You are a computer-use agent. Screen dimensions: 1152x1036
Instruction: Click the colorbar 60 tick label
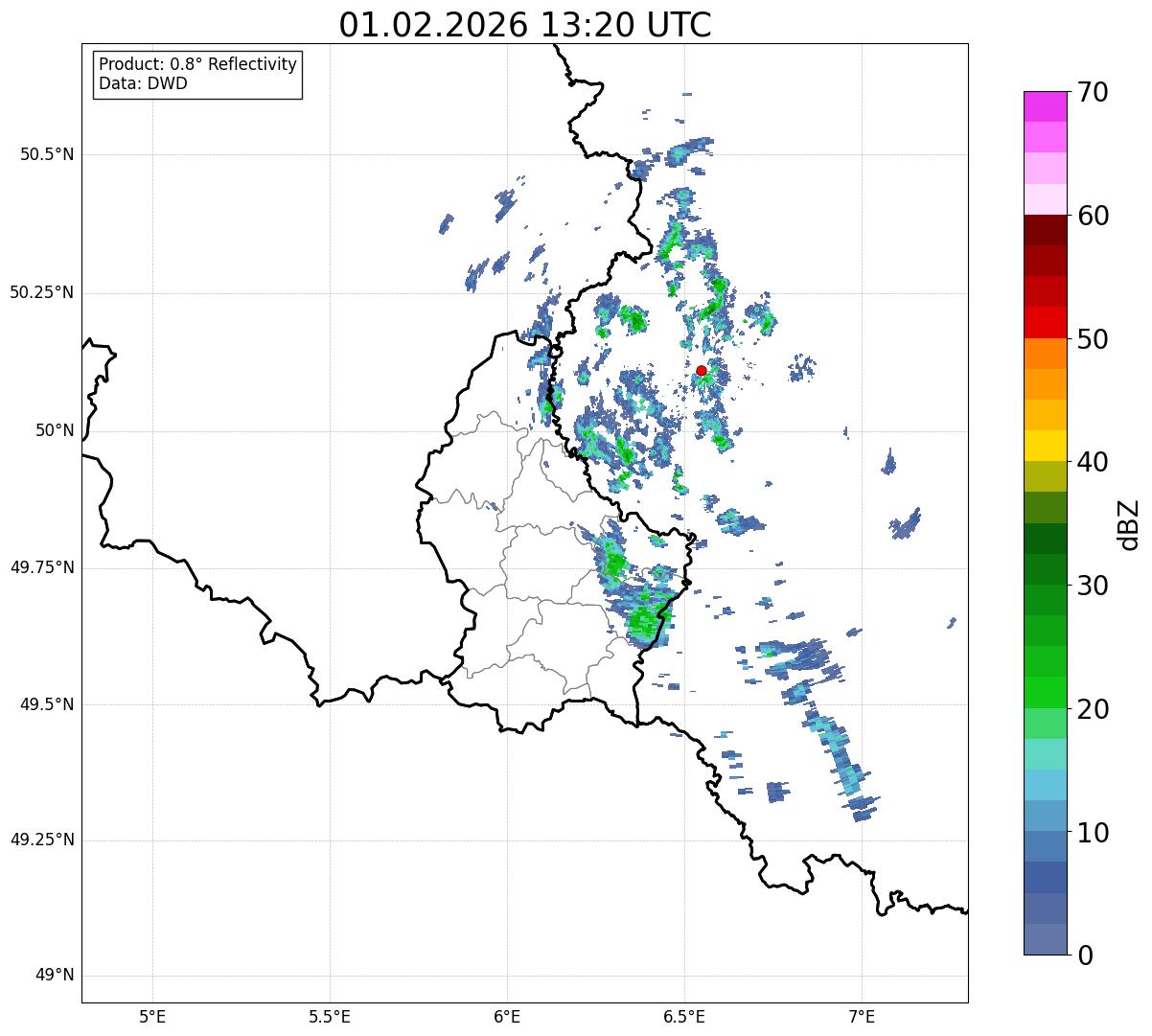[x=1093, y=216]
